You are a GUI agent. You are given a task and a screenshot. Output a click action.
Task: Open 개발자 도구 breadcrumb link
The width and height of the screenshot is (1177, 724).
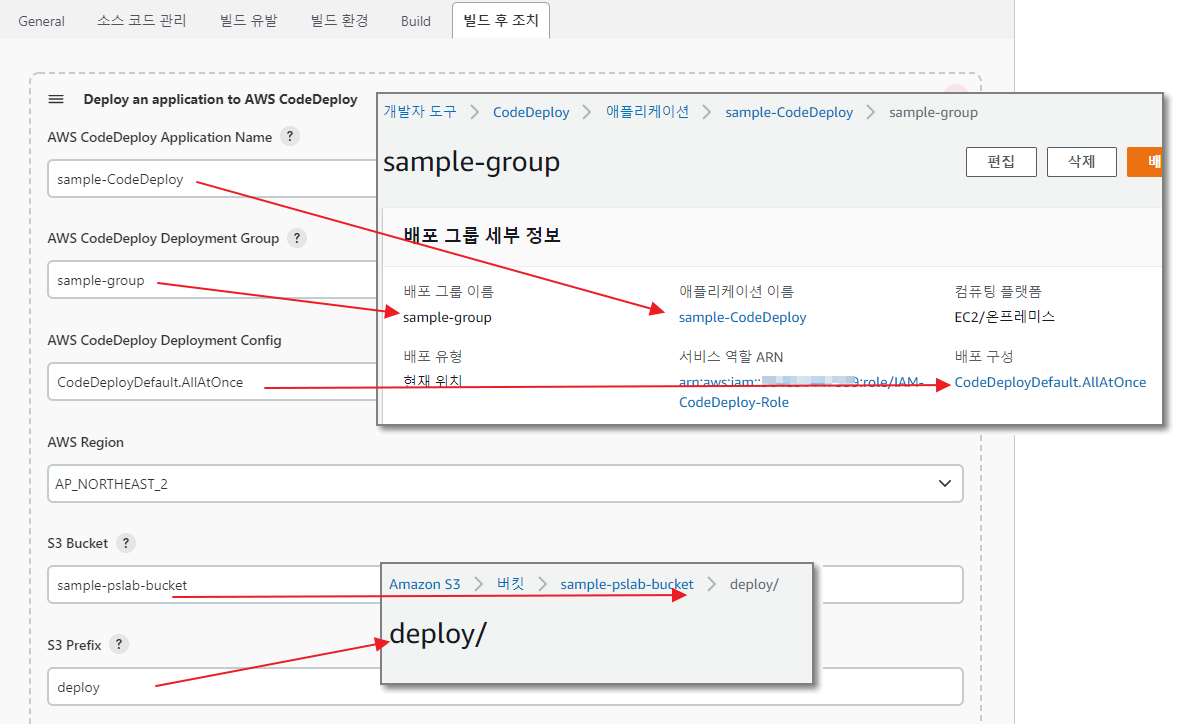coord(420,112)
